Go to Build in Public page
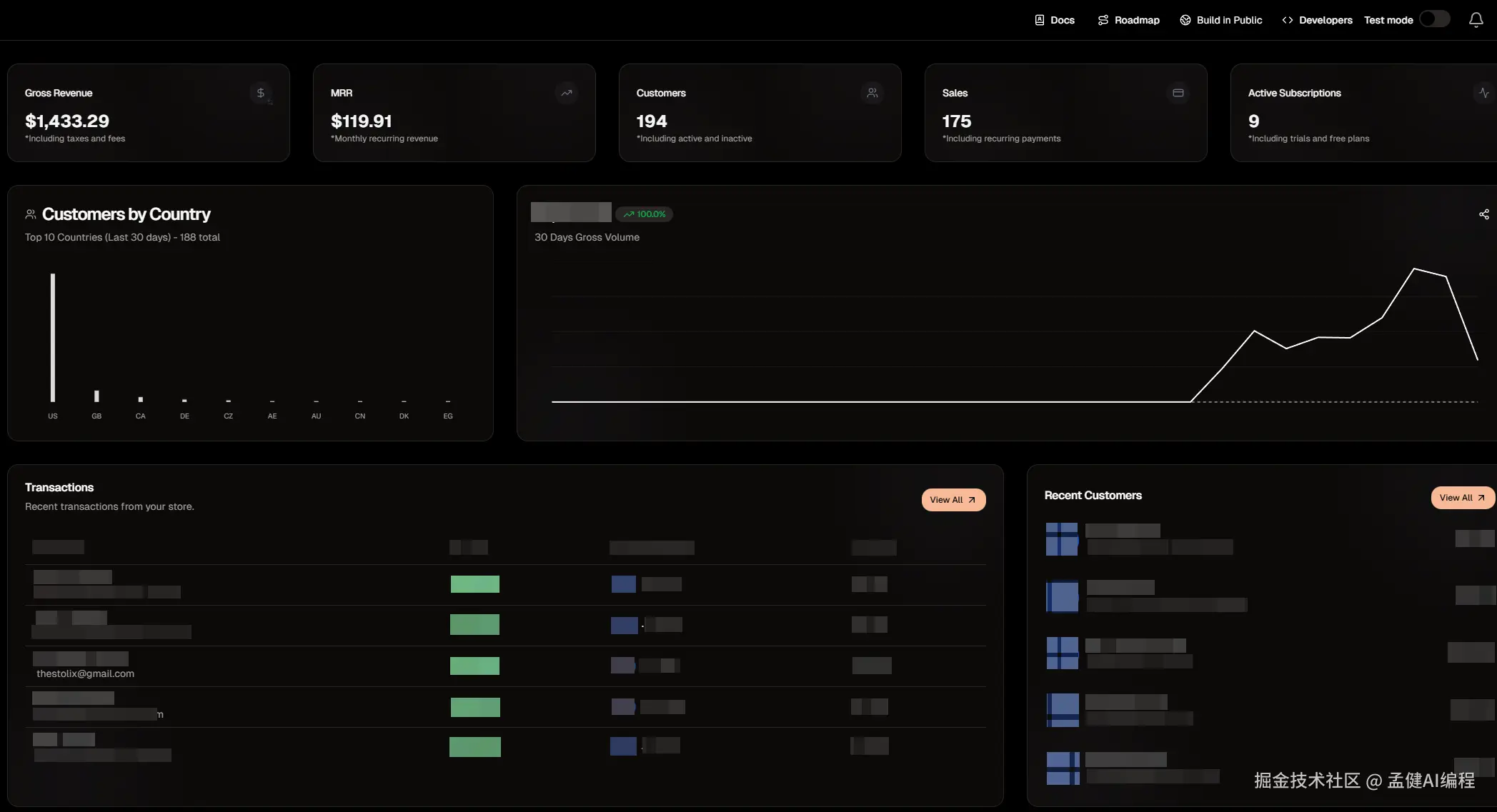The width and height of the screenshot is (1497, 812). coord(1220,20)
